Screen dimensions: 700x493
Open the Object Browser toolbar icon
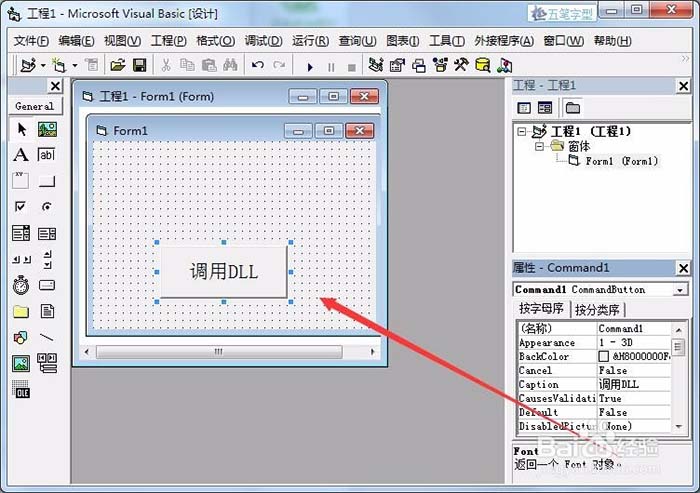point(440,65)
